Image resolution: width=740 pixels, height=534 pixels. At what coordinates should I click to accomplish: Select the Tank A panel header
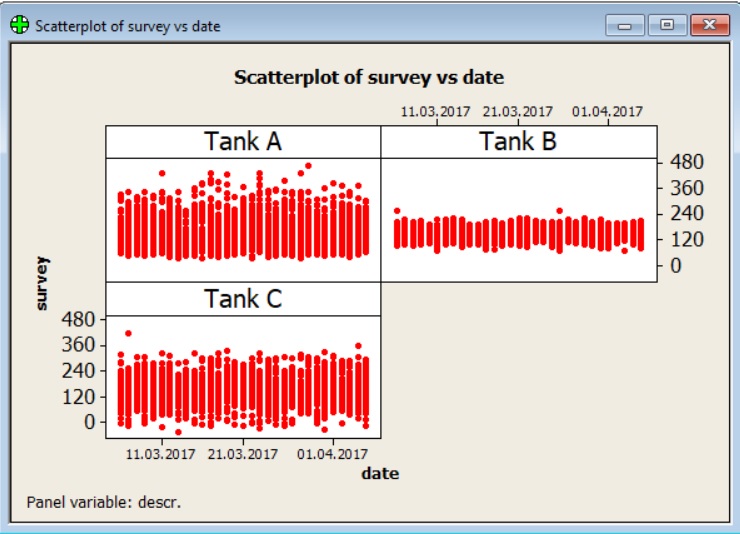coord(243,142)
